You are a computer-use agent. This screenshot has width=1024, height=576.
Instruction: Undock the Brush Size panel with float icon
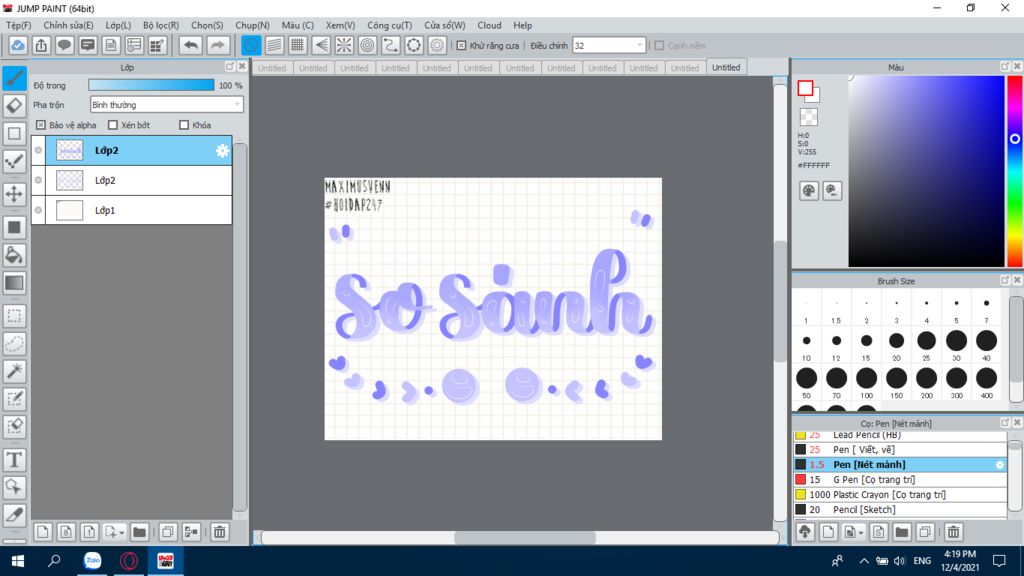(x=1005, y=280)
